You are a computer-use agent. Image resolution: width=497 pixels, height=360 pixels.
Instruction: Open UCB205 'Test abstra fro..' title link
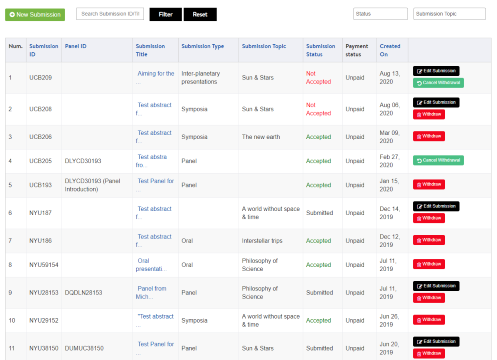click(x=151, y=161)
